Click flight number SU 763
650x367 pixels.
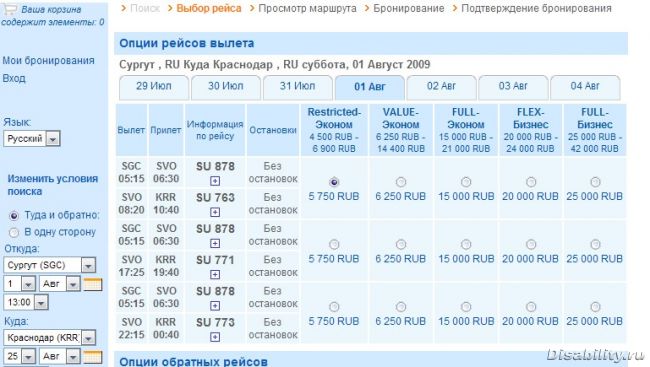pos(215,198)
